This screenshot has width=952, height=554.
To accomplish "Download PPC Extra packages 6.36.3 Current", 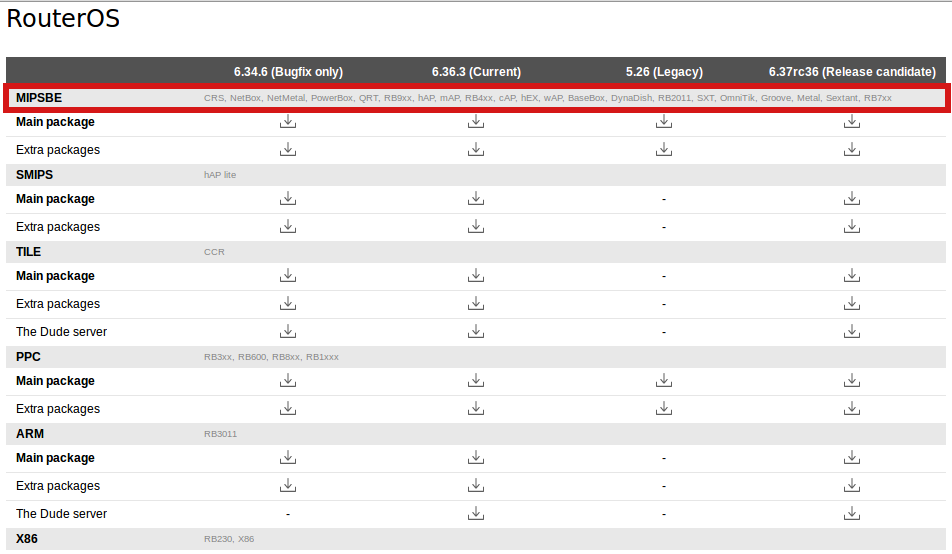I will [476, 409].
